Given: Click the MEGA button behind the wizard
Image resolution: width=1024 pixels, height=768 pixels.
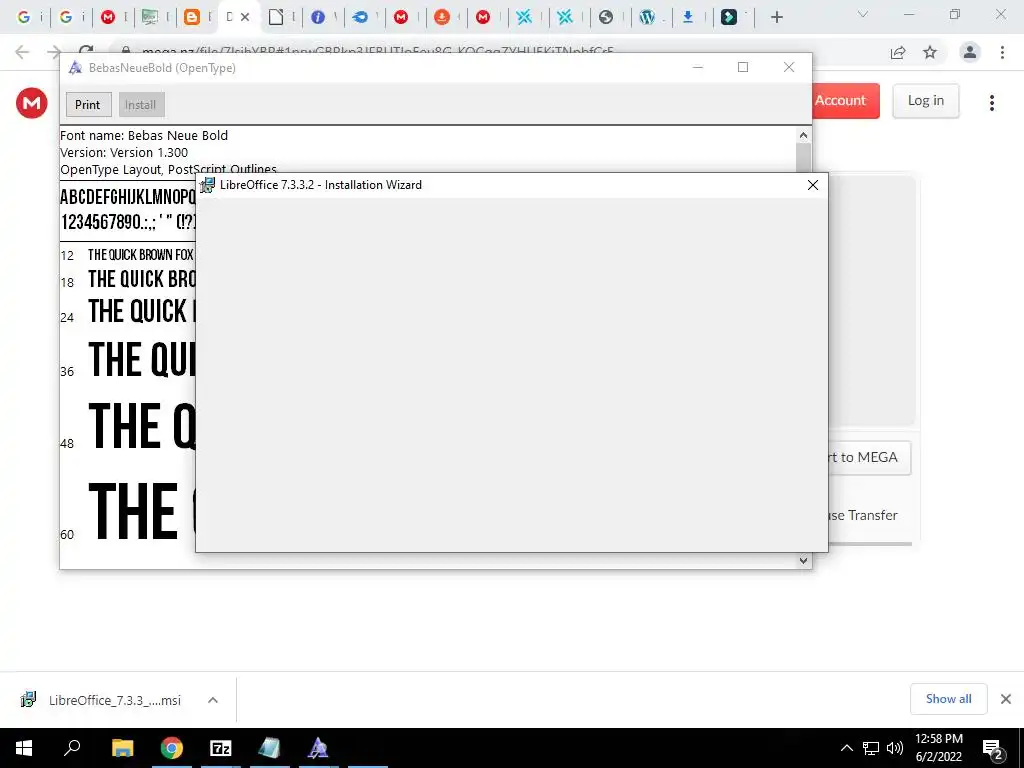Looking at the screenshot, I should pos(869,457).
